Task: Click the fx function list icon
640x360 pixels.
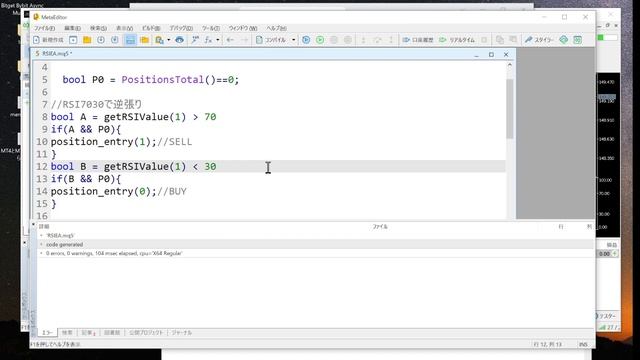Action: (209, 40)
